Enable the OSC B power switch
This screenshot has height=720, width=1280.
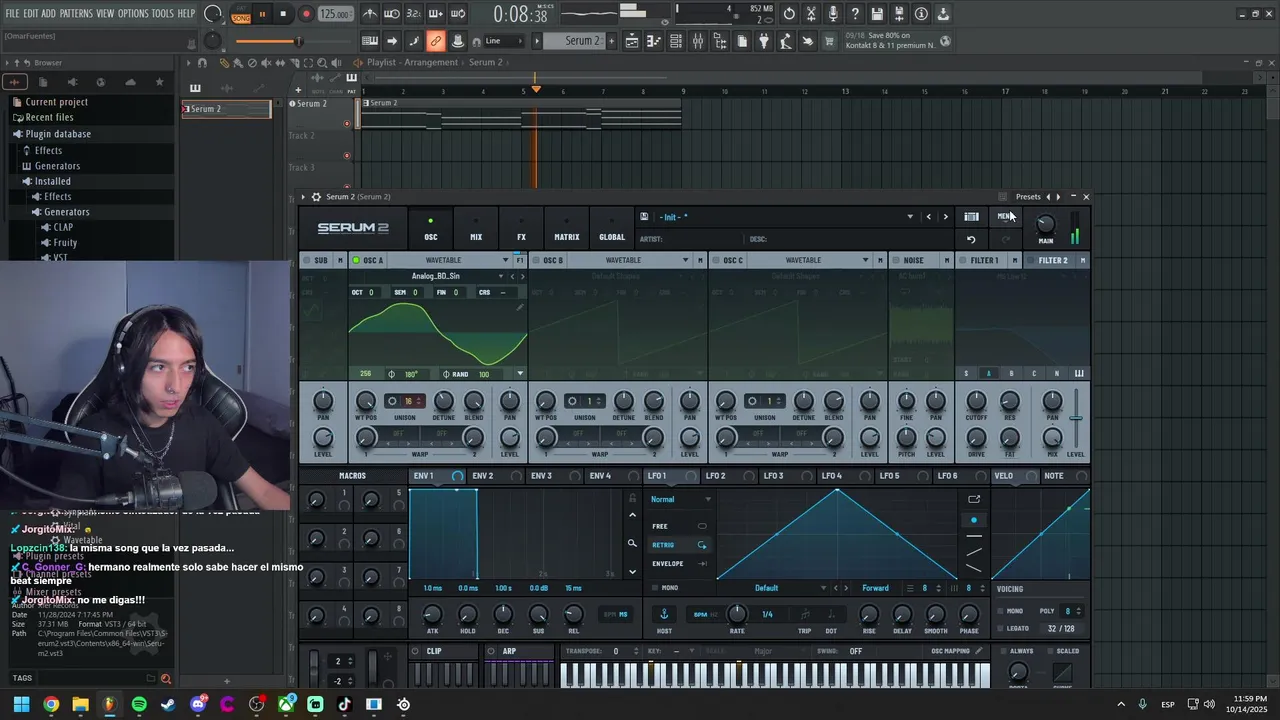tap(534, 260)
